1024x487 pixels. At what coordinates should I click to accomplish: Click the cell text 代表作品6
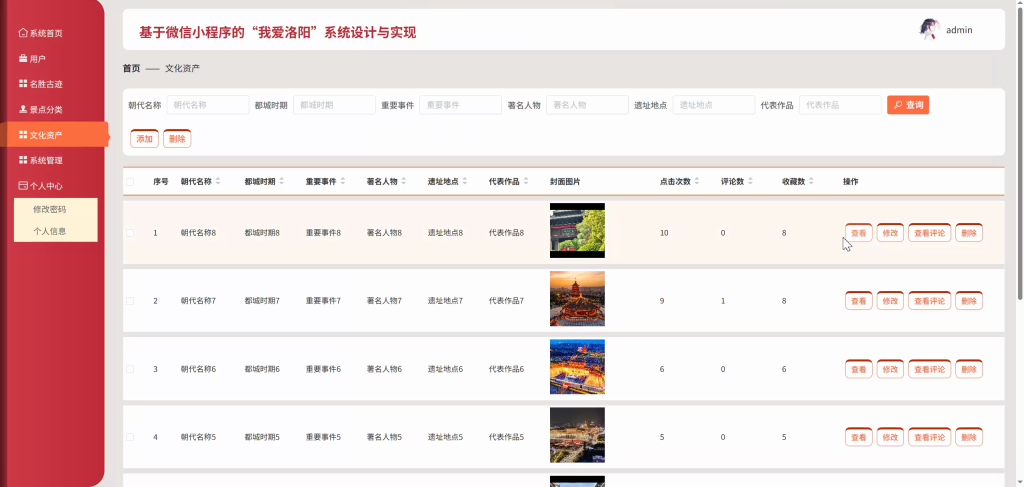click(x=507, y=369)
